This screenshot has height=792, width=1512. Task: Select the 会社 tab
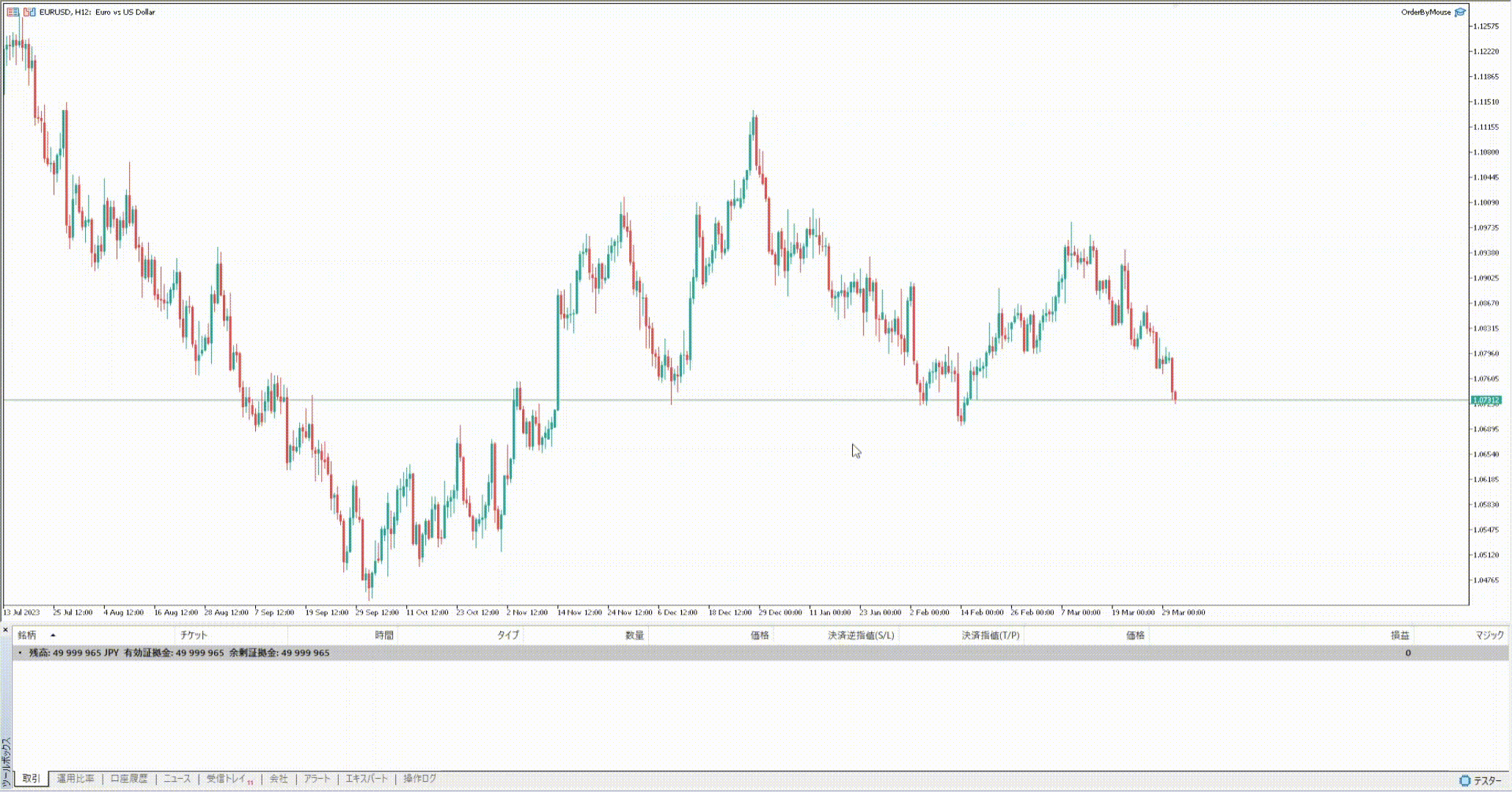[x=279, y=779]
